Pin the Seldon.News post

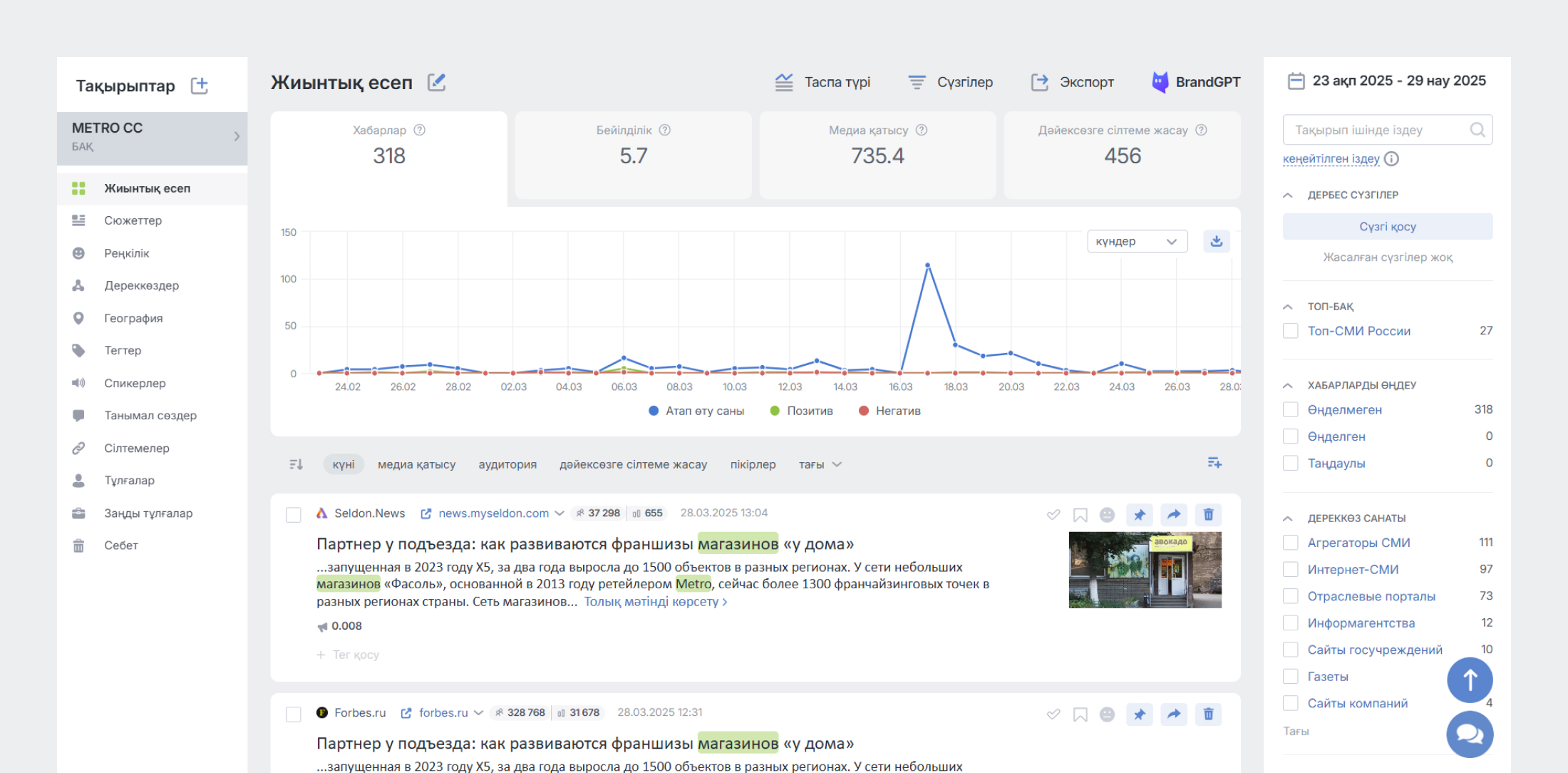tap(1140, 514)
